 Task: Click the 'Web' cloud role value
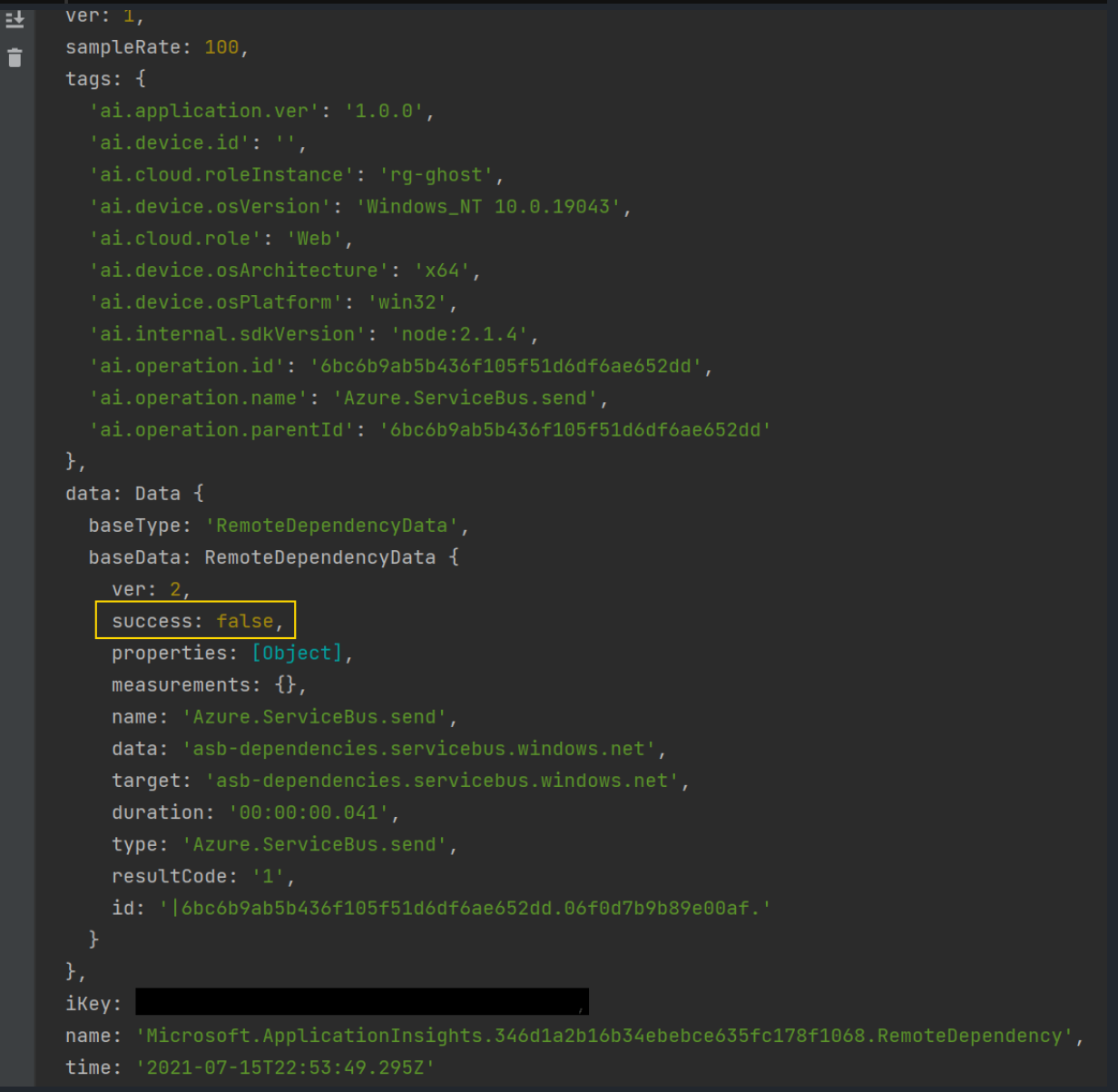pyautogui.click(x=314, y=238)
